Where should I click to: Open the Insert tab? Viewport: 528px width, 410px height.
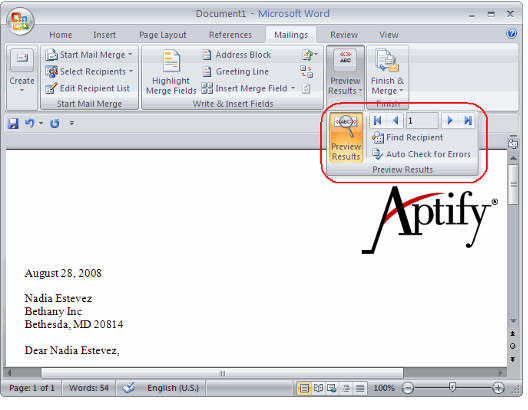pos(104,35)
